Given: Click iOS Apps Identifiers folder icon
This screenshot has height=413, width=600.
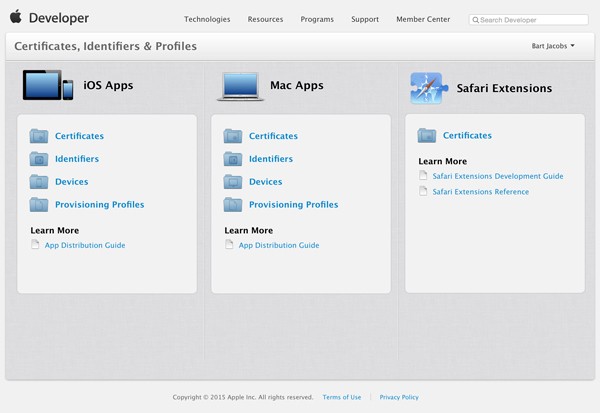Looking at the screenshot, I should pyautogui.click(x=39, y=159).
